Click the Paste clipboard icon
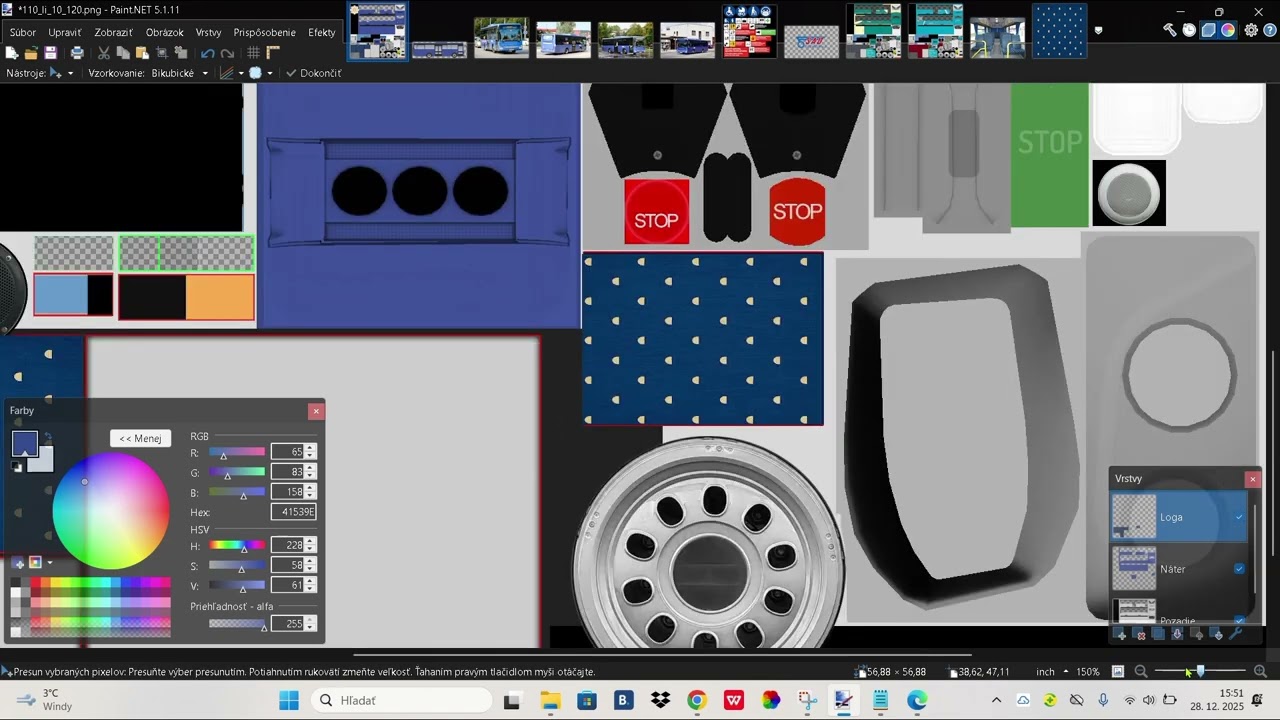This screenshot has width=1280, height=720. coord(142,53)
